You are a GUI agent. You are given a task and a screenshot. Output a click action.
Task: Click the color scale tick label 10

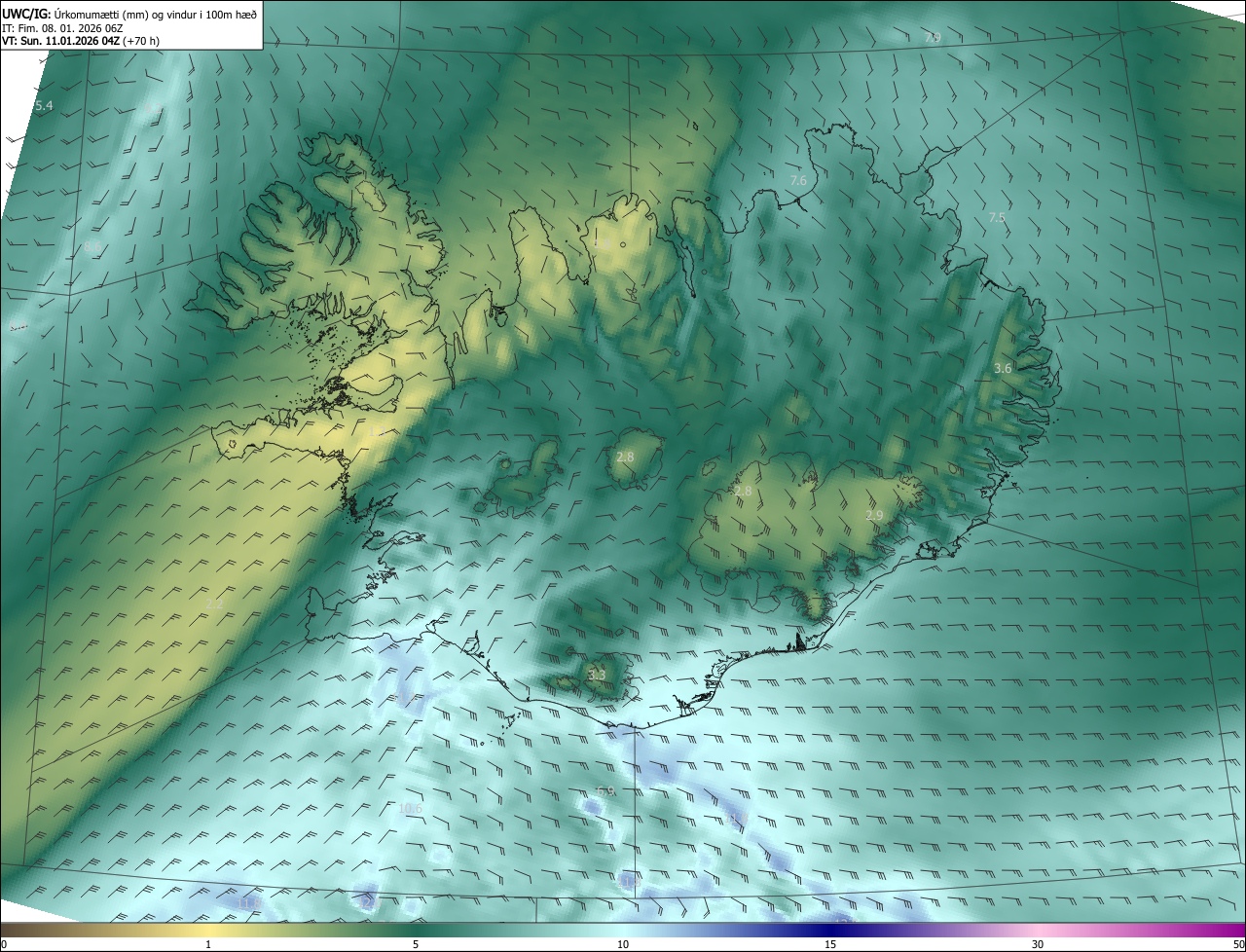[623, 944]
